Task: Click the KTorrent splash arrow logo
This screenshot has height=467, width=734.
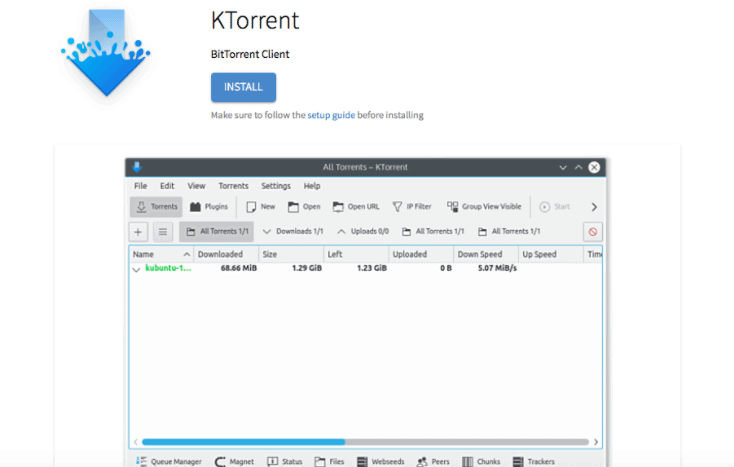Action: [106, 52]
